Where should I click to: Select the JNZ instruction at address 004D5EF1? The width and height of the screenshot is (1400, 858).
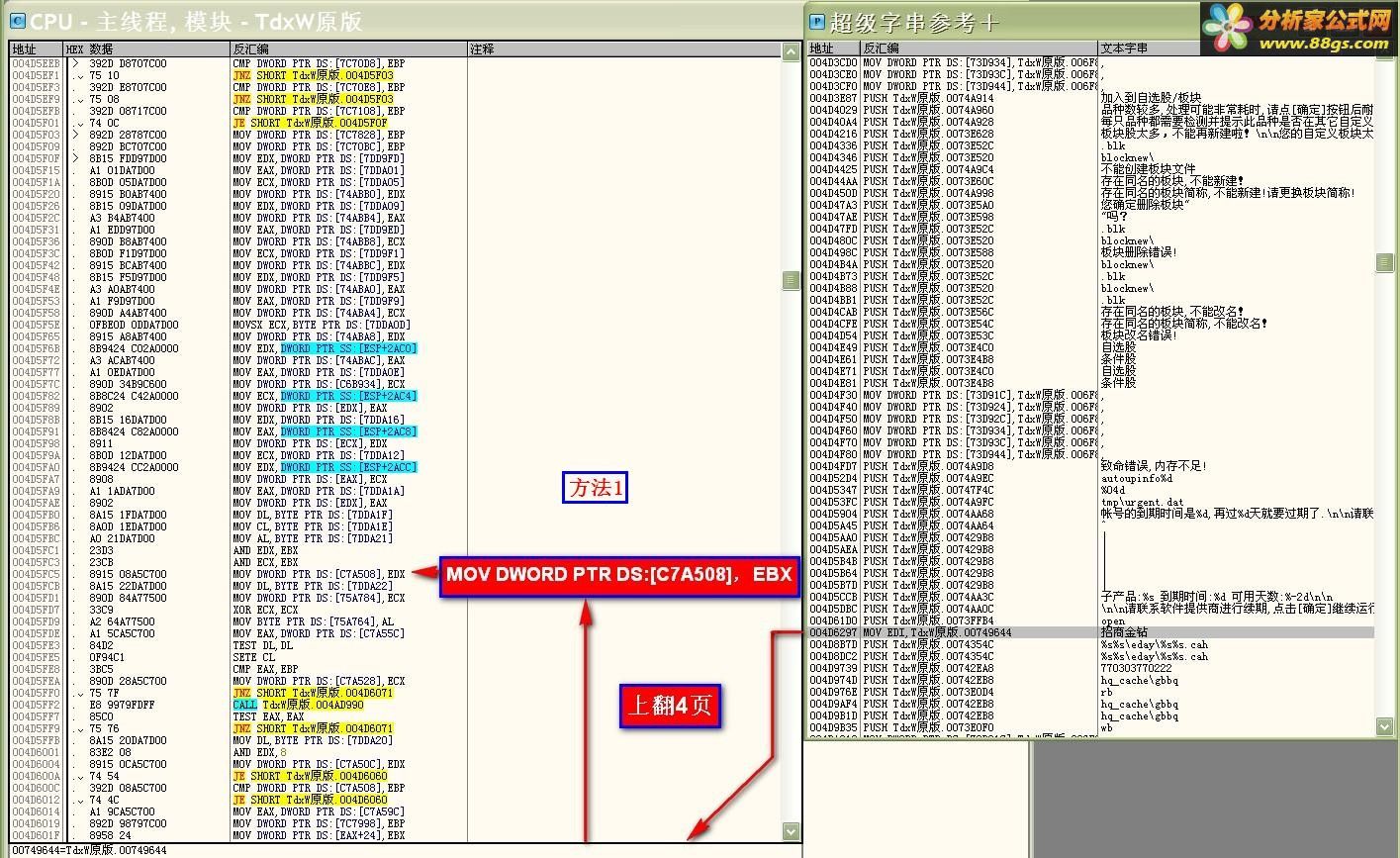tap(314, 75)
